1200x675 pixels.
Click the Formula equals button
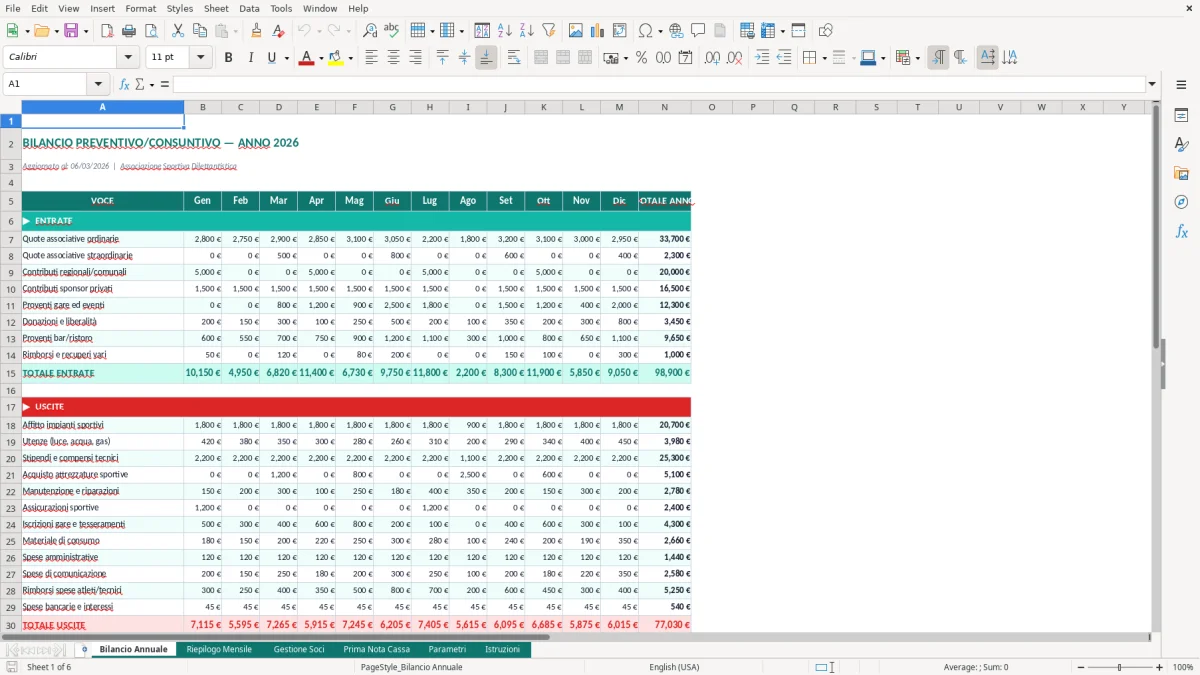click(165, 84)
